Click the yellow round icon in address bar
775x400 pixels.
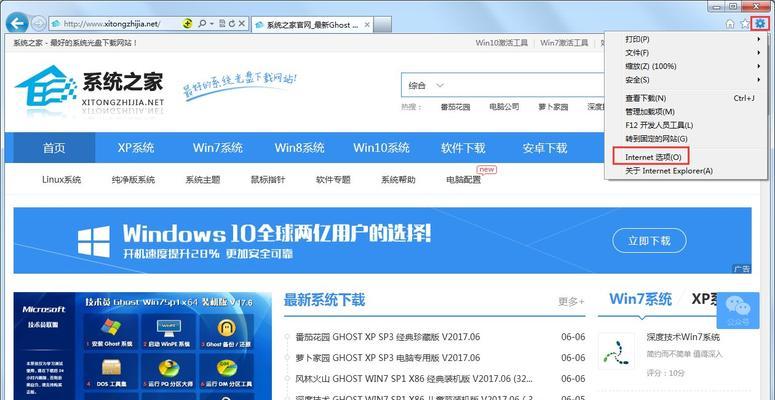coord(187,23)
